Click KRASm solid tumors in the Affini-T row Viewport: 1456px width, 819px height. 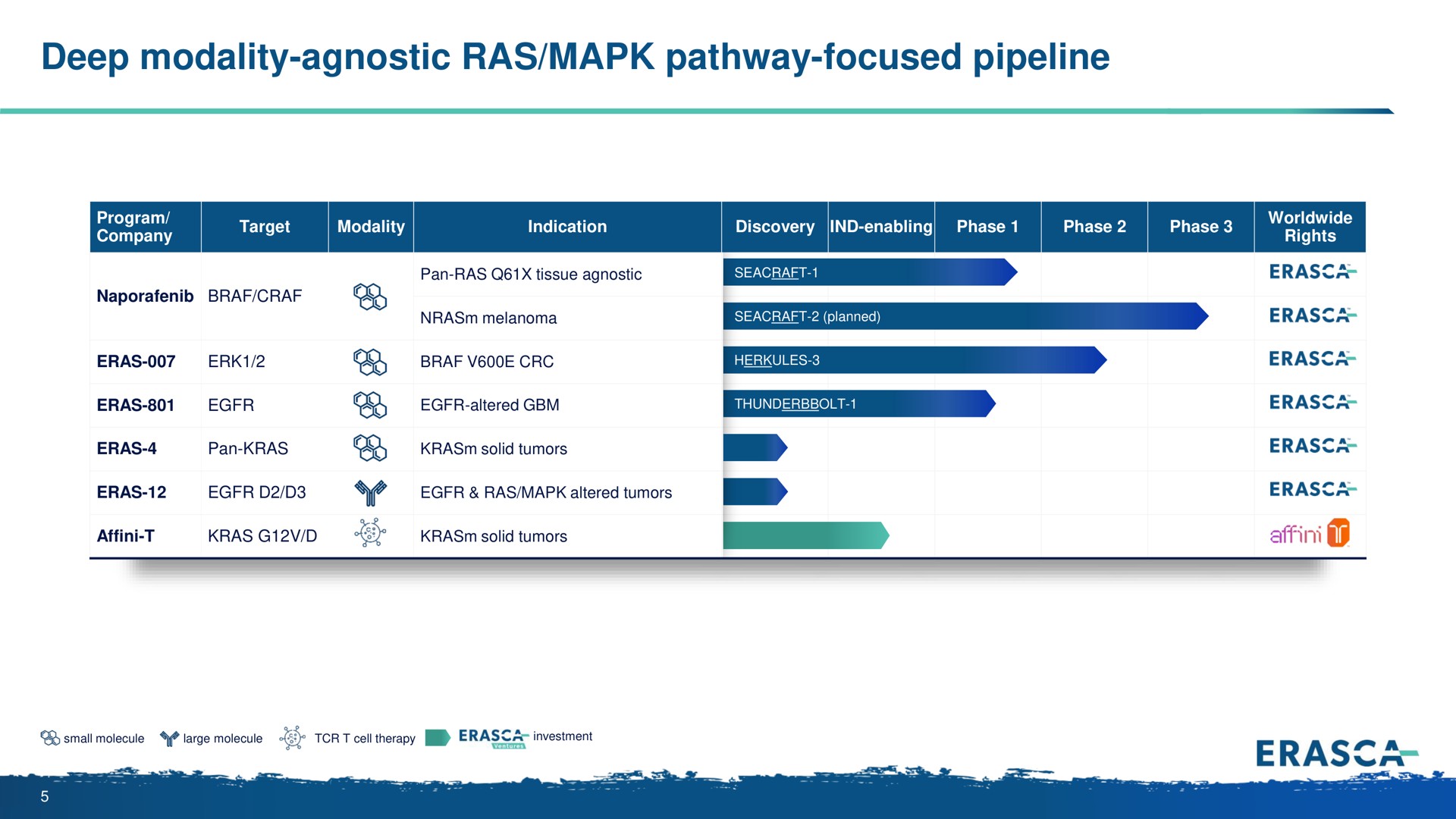[x=494, y=536]
